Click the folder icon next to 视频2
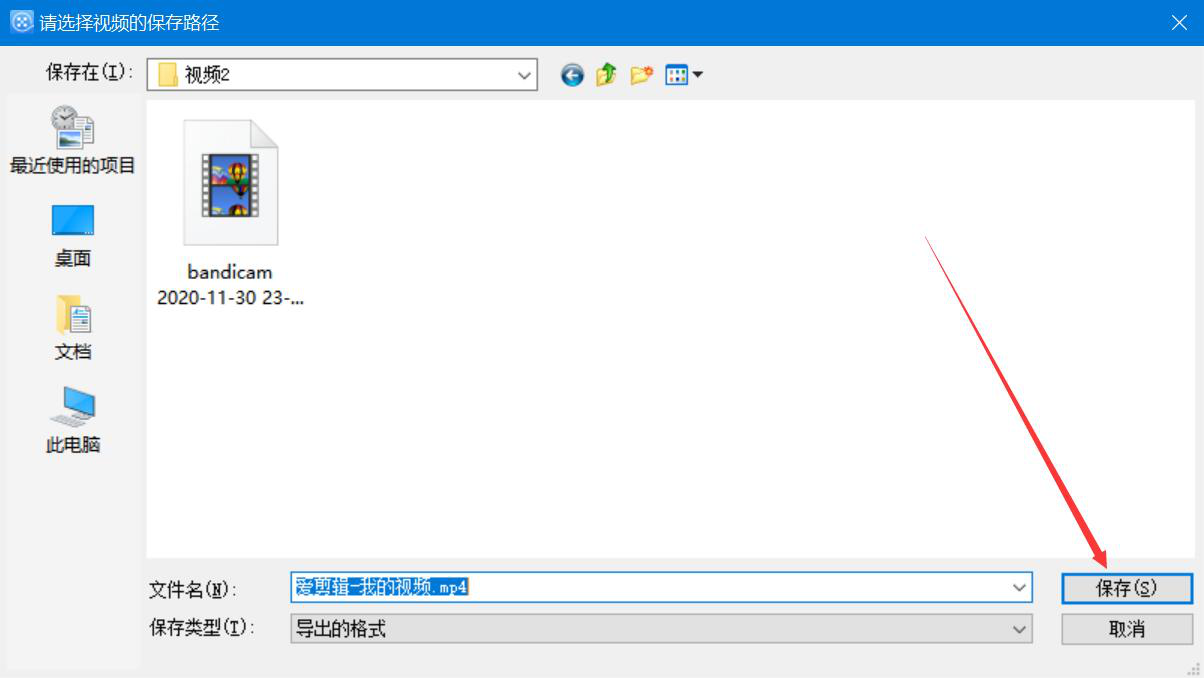 coord(167,75)
